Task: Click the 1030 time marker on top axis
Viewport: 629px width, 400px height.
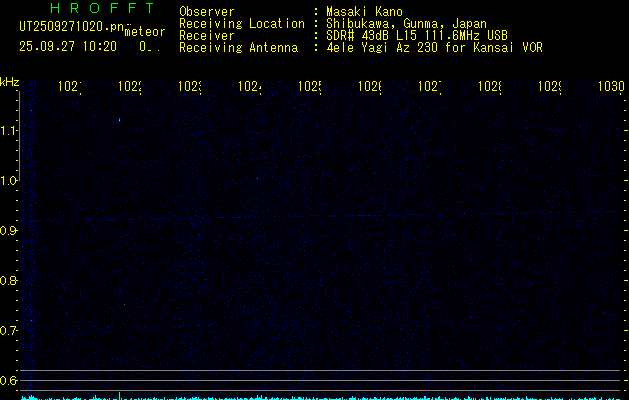Action: click(611, 88)
